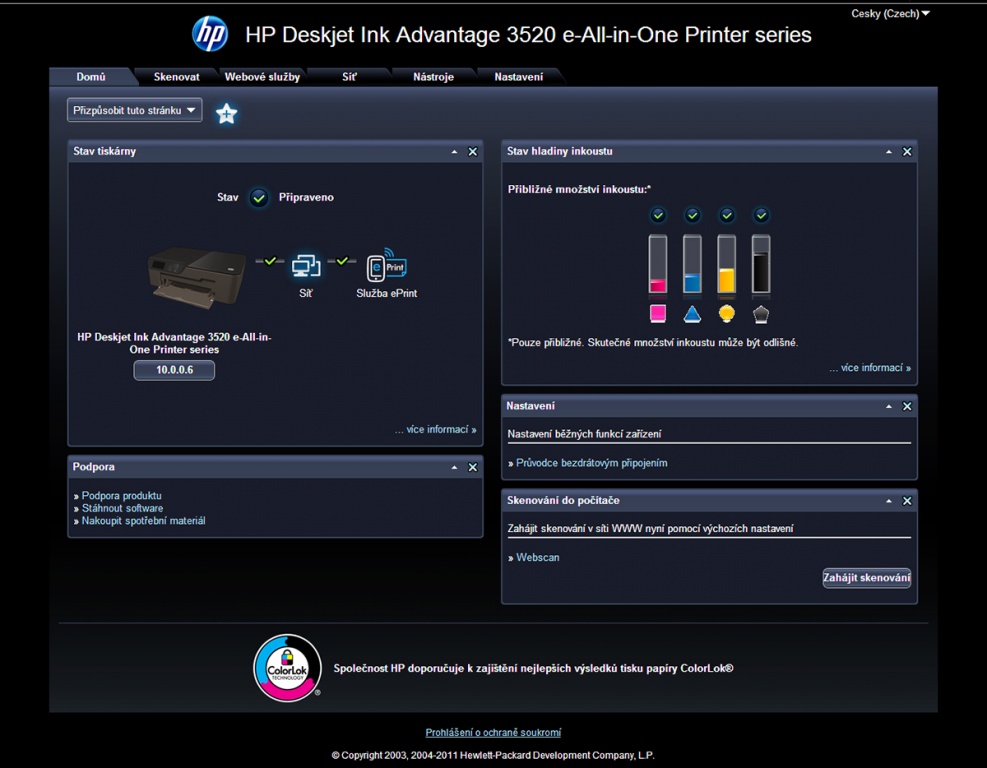Screen dimensions: 987x768
Task: Click the yellow ink status checkmark
Action: coord(727,215)
